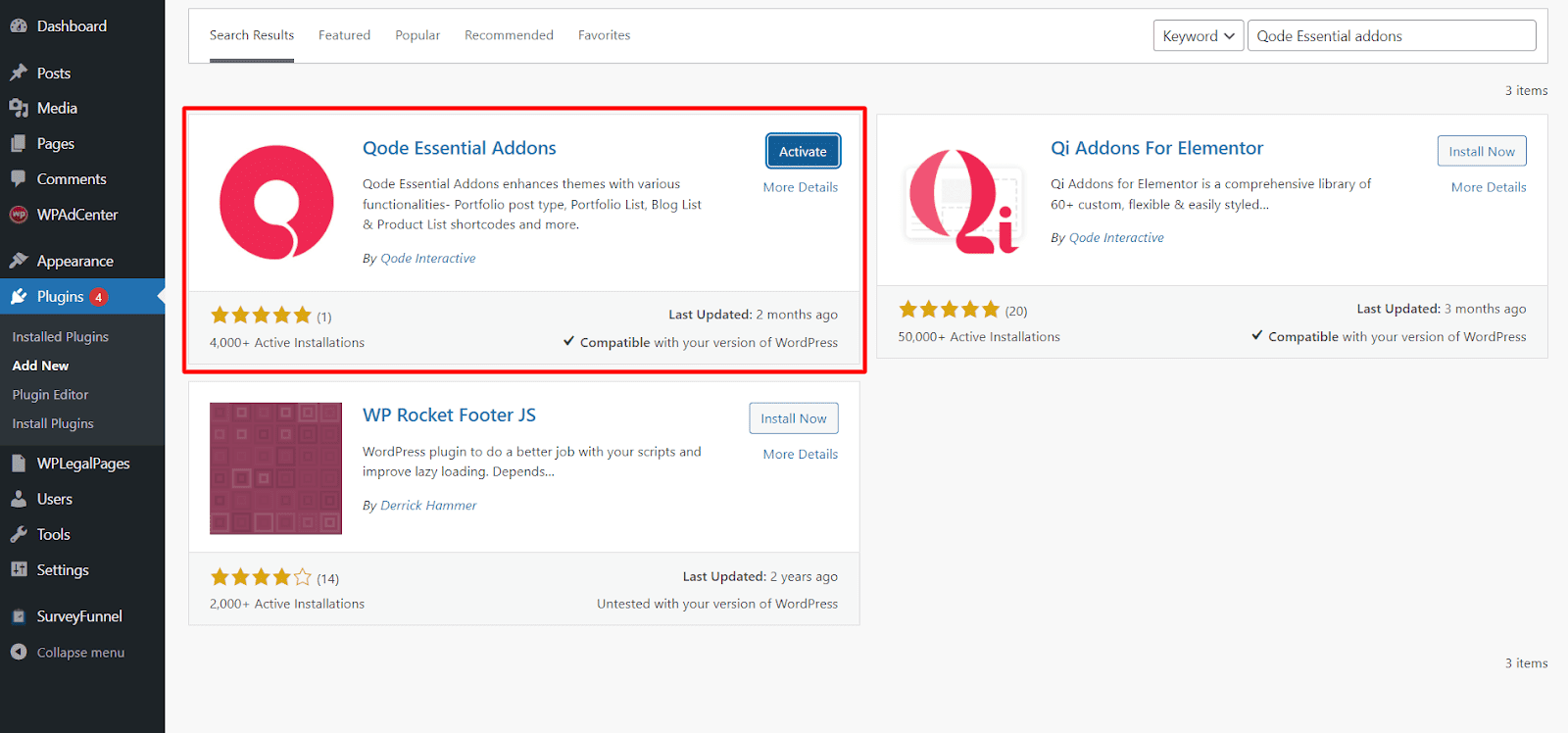Screen dimensions: 1568x733
Task: Click the Users person icon
Action: (x=19, y=499)
